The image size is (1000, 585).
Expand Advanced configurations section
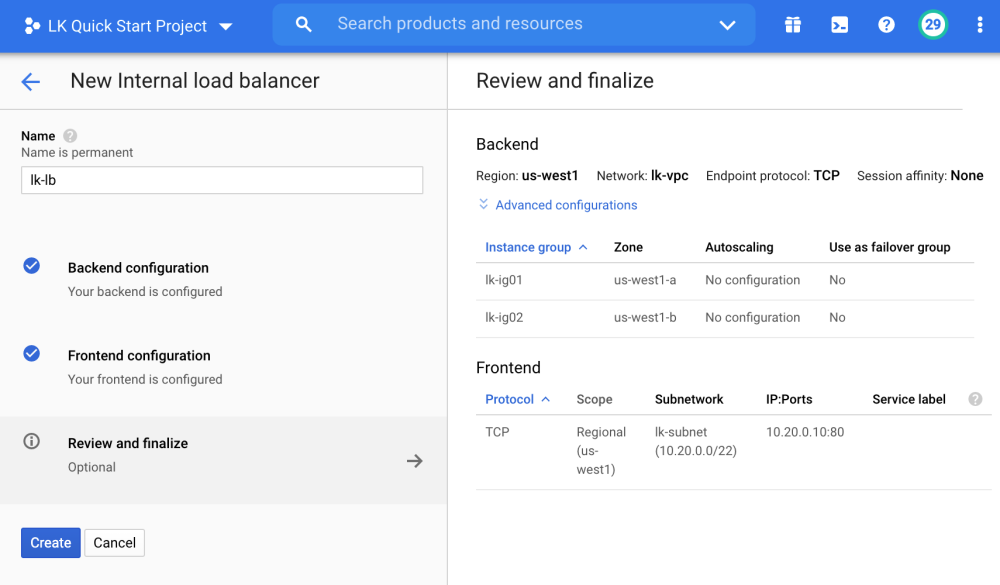tap(565, 205)
